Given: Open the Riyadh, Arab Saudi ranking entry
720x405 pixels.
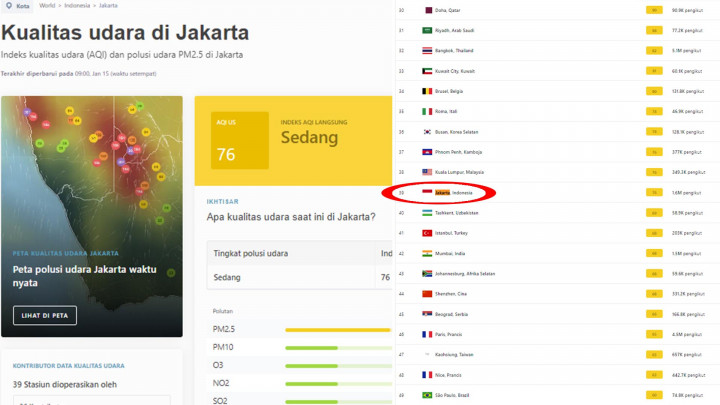Looking at the screenshot, I should pyautogui.click(x=455, y=30).
